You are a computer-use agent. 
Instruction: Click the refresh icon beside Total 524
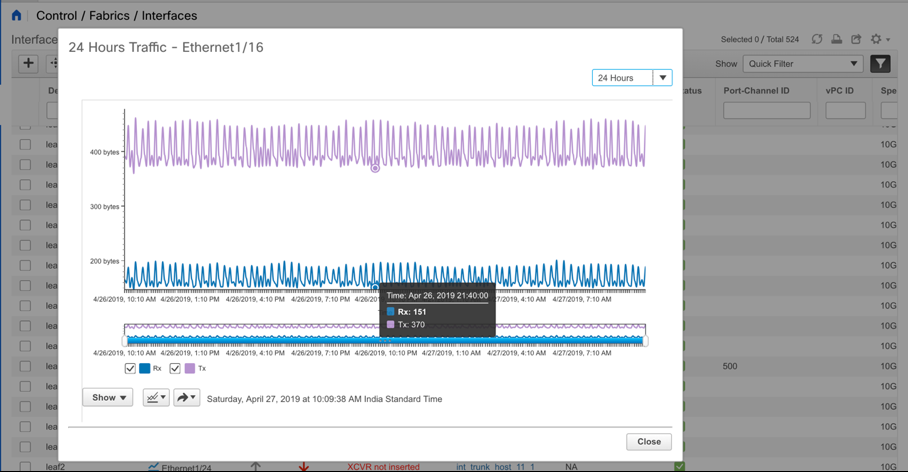(x=817, y=39)
